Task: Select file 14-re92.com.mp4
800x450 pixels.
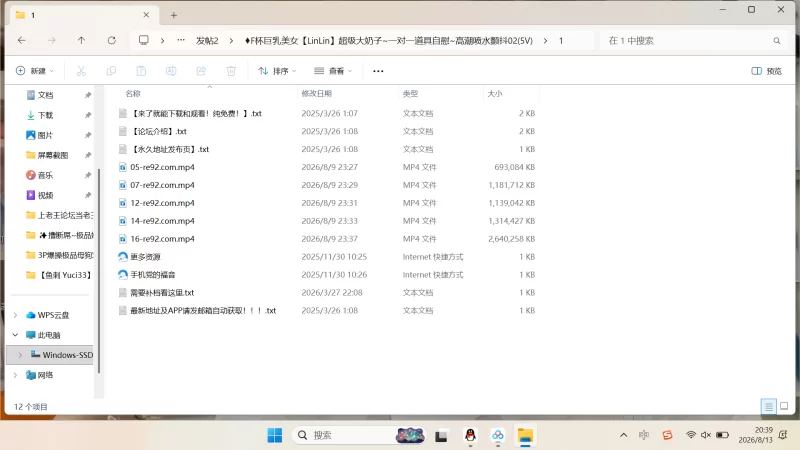Action: [x=162, y=221]
